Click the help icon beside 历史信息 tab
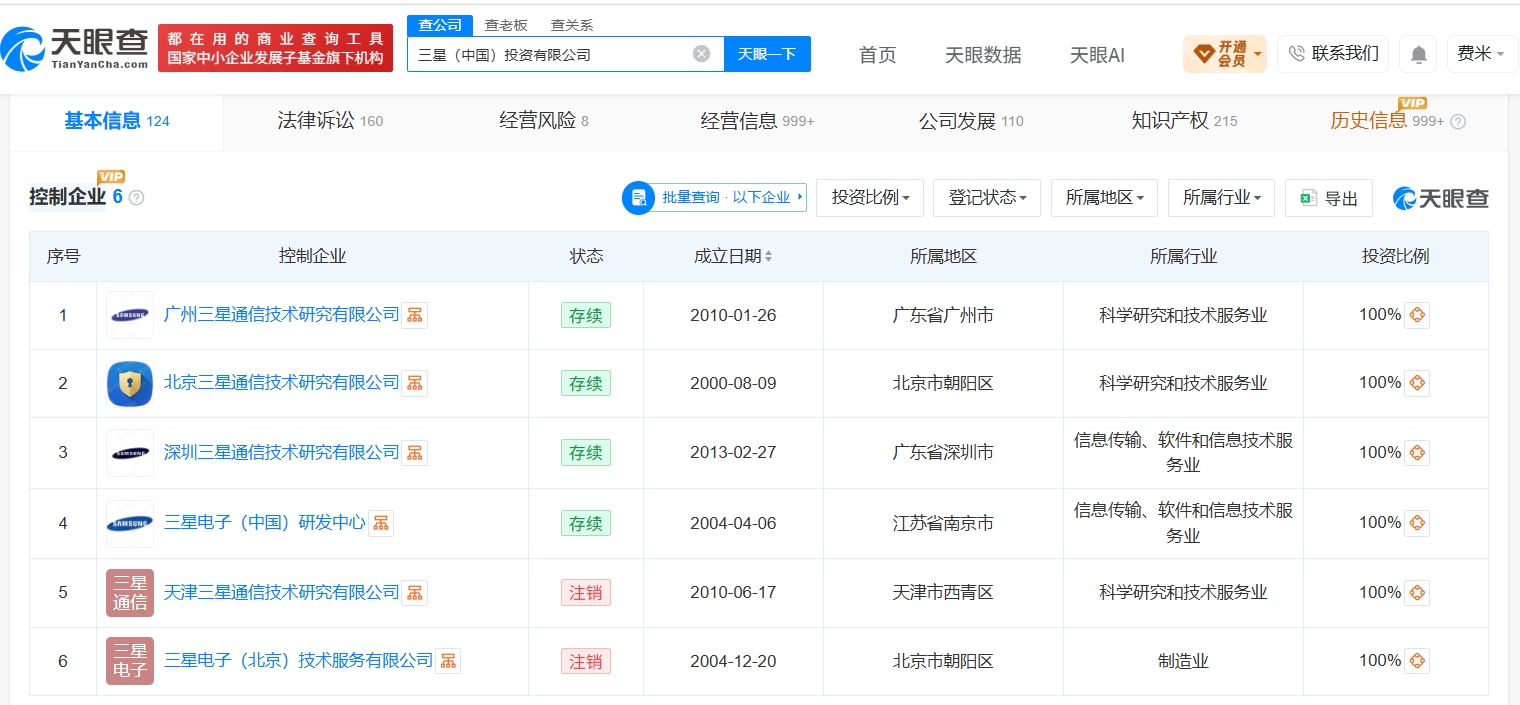Screen dimensions: 1520x705 (x=1458, y=122)
